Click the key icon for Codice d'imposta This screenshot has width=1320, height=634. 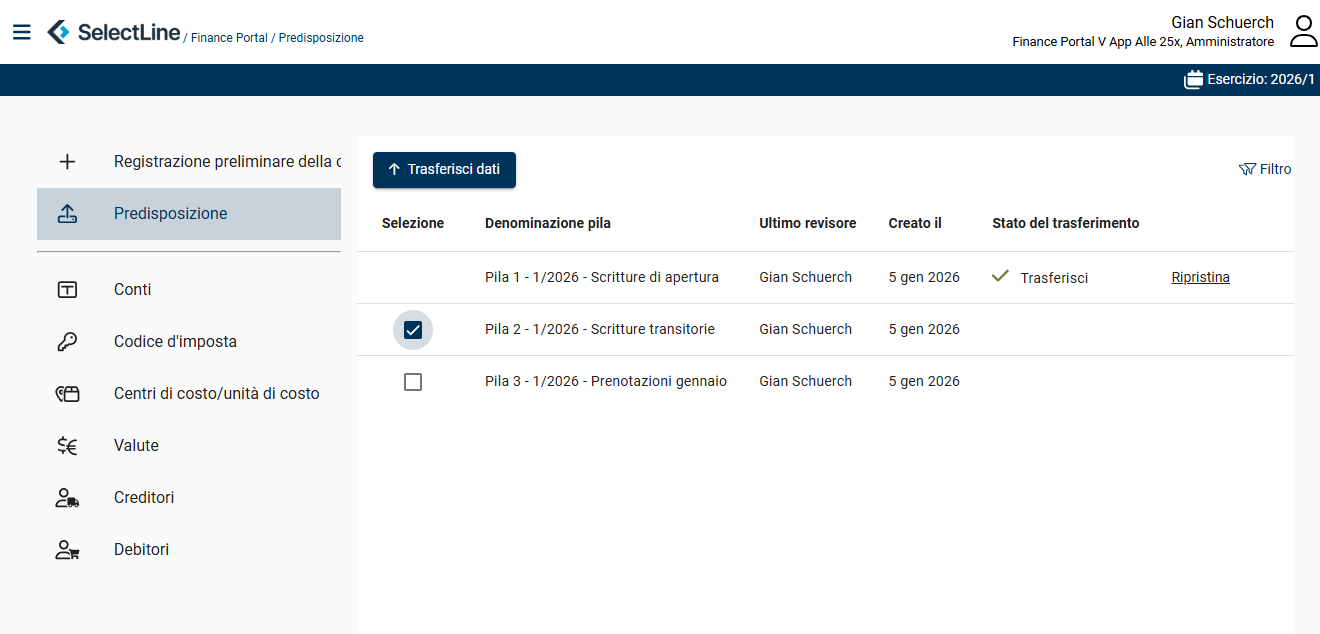click(67, 342)
